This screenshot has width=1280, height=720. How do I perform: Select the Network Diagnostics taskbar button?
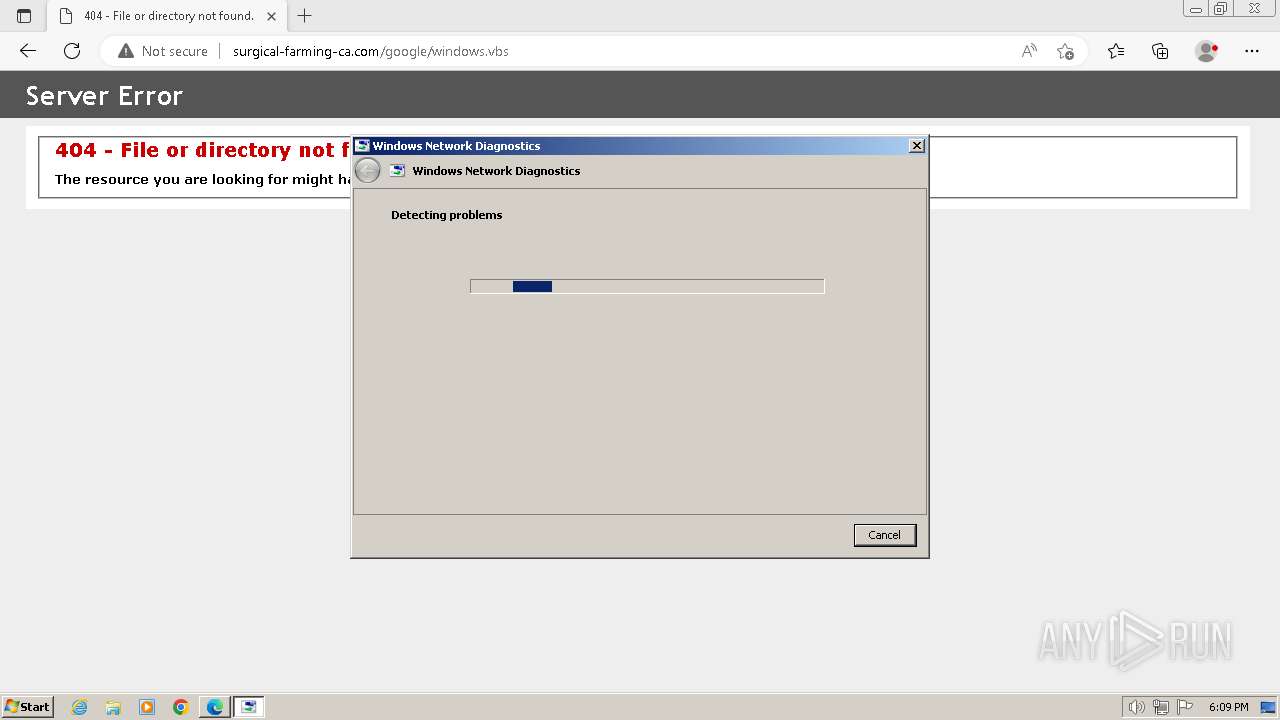(x=248, y=707)
